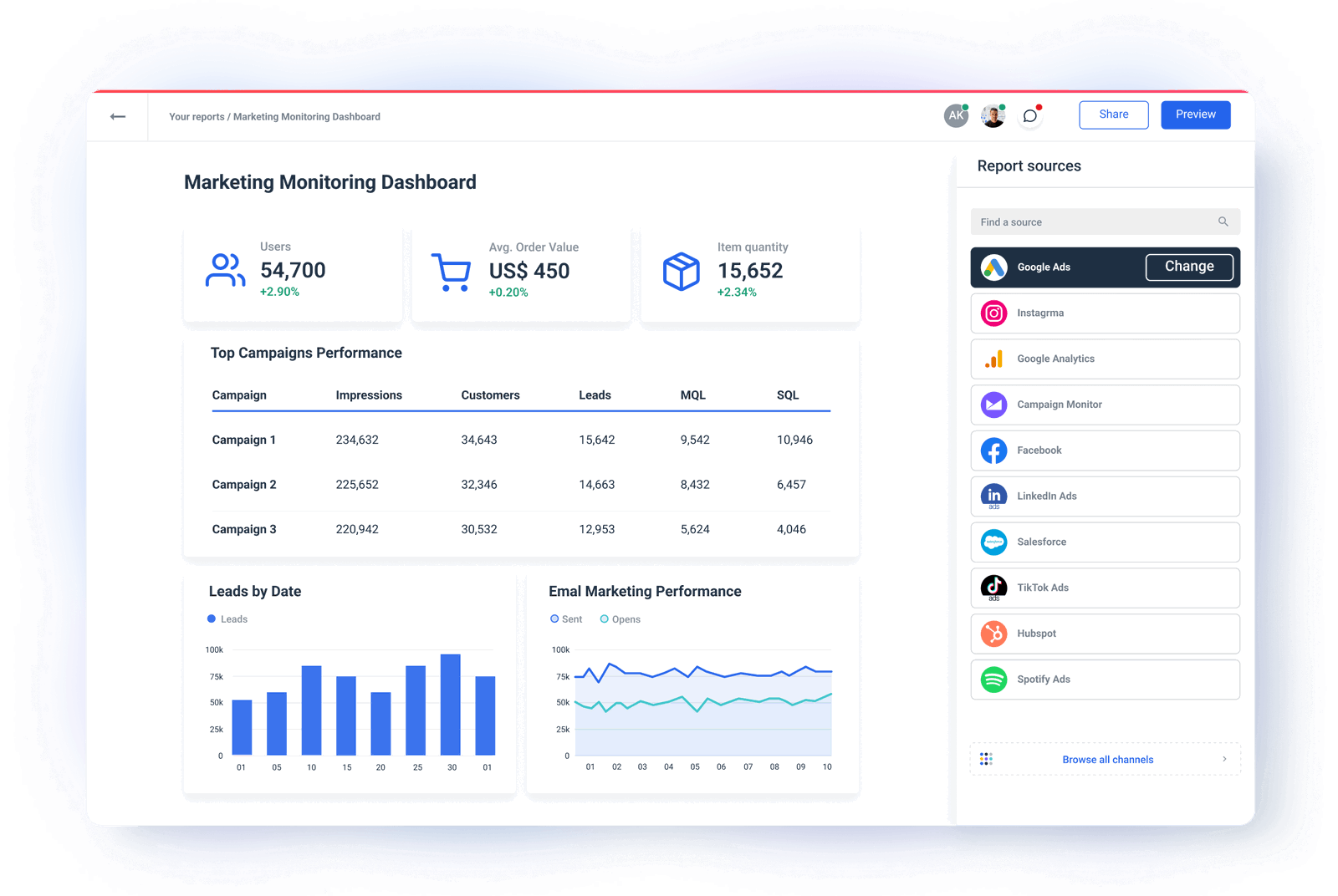Expand the Browse all channels chevron
Screen dimensions: 1338x896
pyautogui.click(x=1224, y=759)
